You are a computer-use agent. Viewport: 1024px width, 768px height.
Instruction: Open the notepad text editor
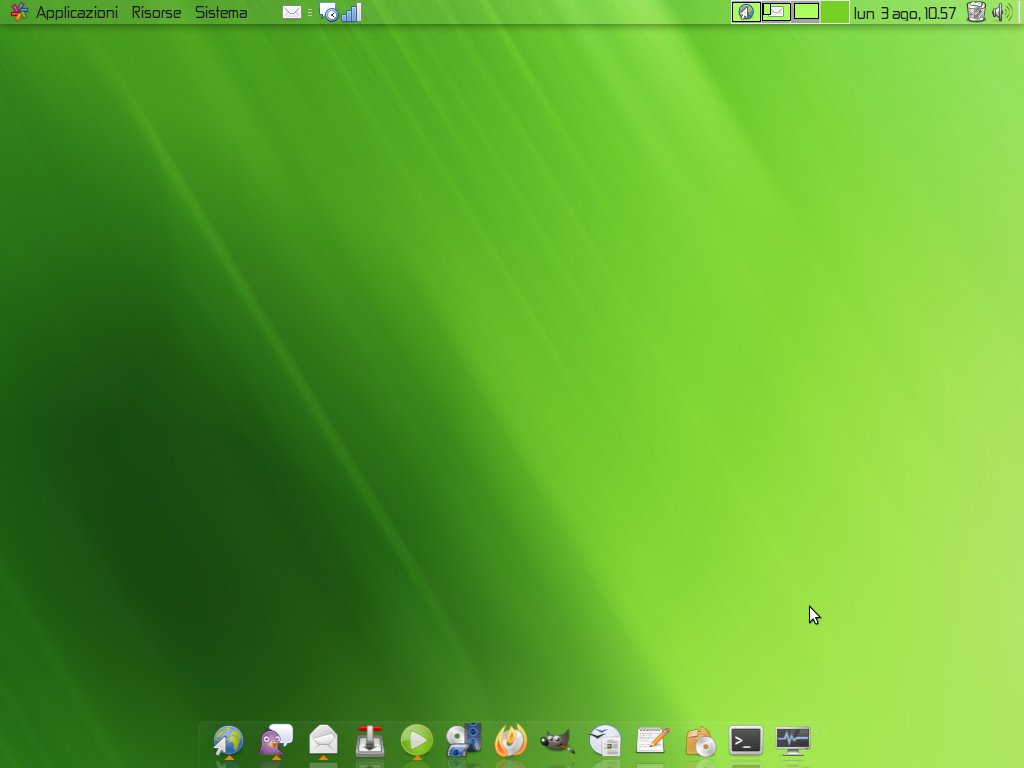click(x=652, y=741)
